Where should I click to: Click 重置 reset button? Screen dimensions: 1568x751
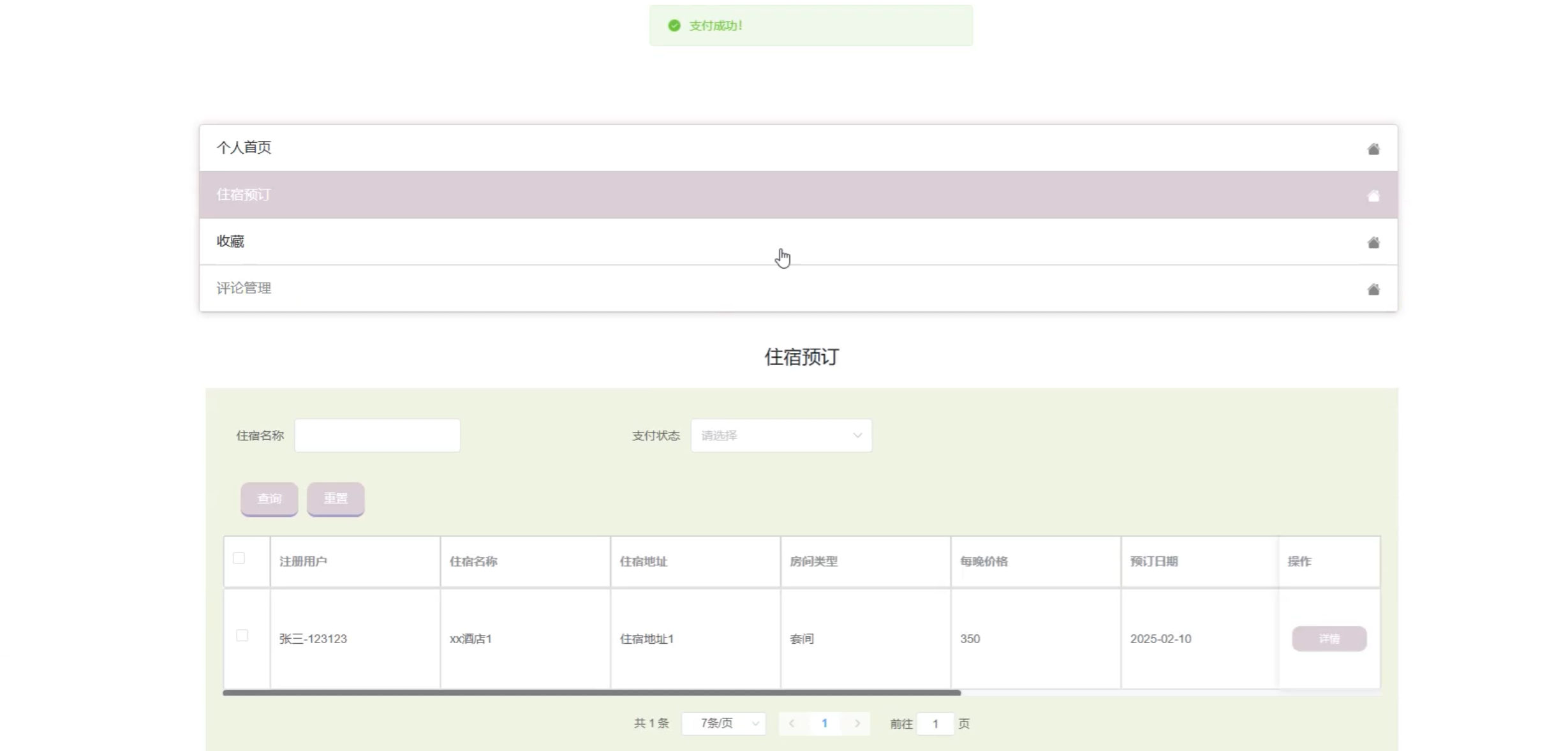(336, 499)
